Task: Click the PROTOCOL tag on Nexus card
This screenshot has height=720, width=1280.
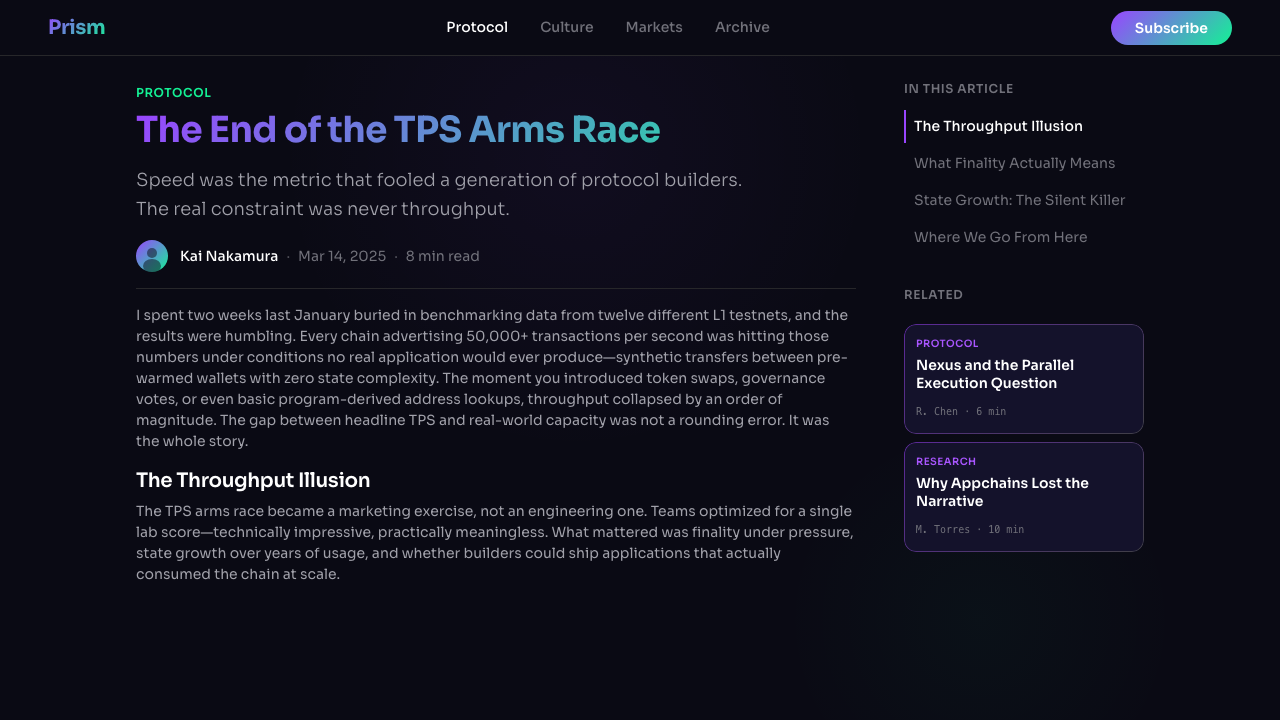Action: pos(947,344)
